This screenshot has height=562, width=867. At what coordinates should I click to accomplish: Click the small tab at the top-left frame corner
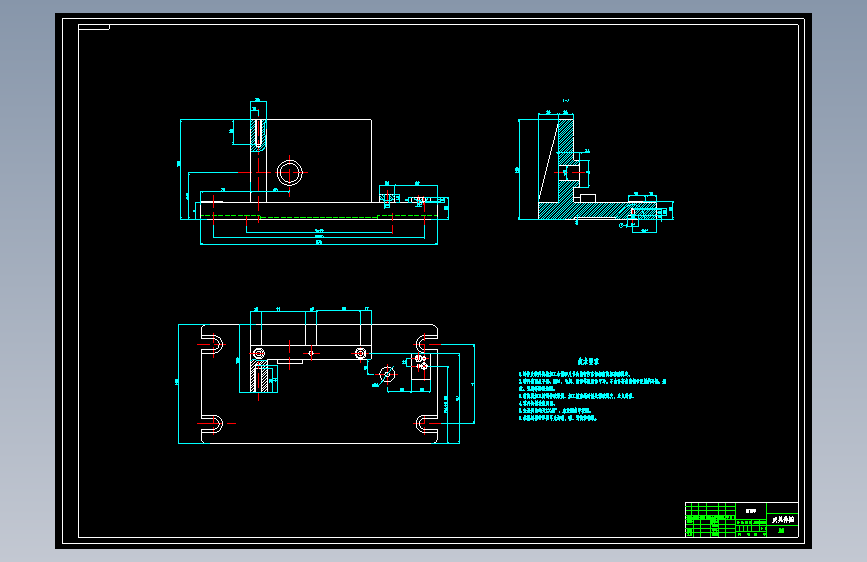(x=94, y=27)
